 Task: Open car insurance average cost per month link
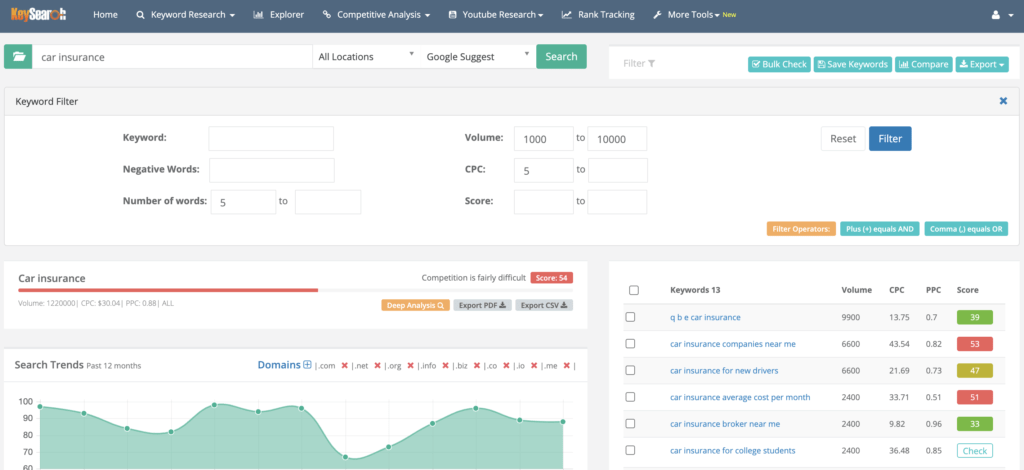pos(740,397)
